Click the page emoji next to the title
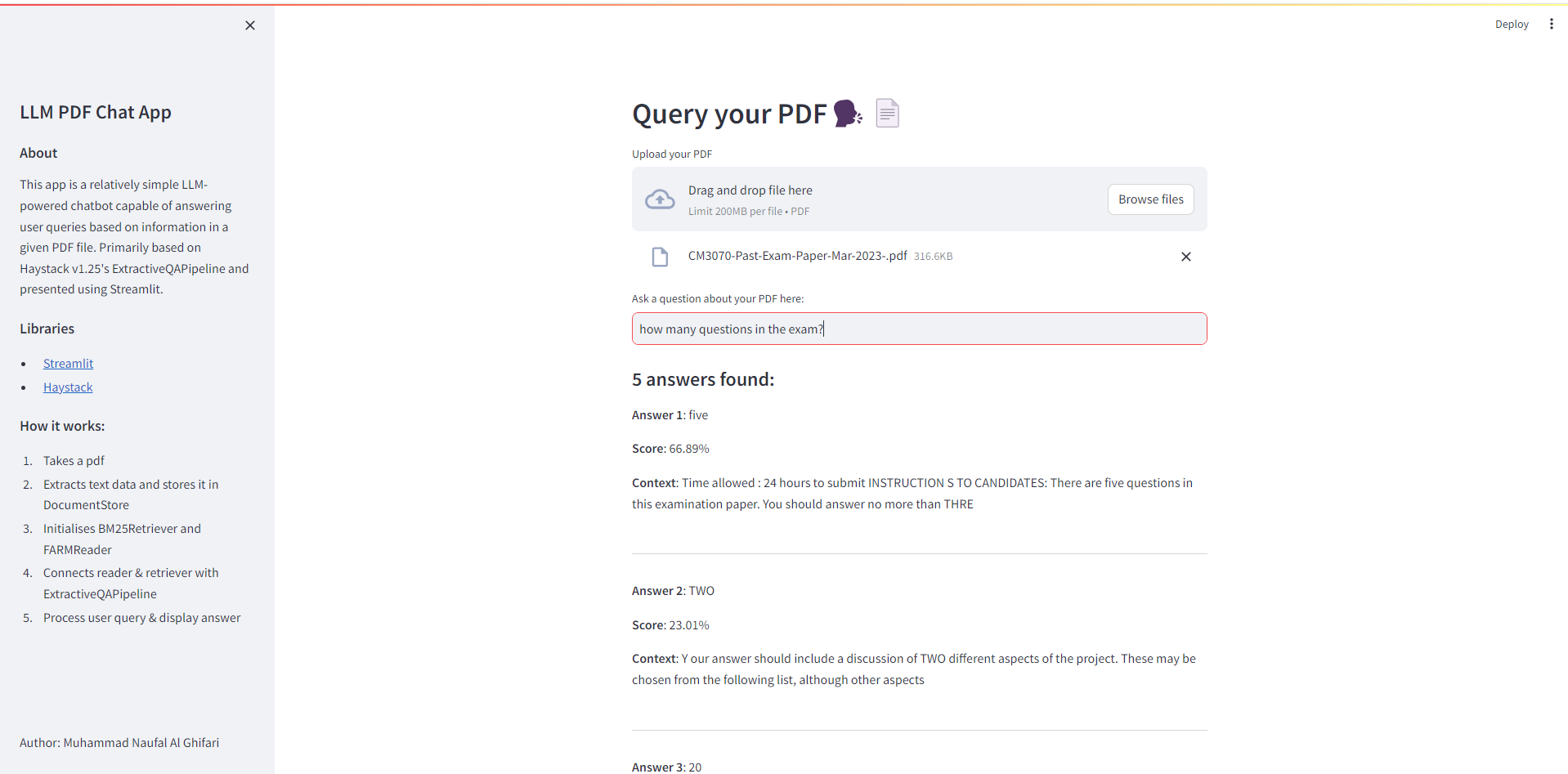 pos(887,113)
